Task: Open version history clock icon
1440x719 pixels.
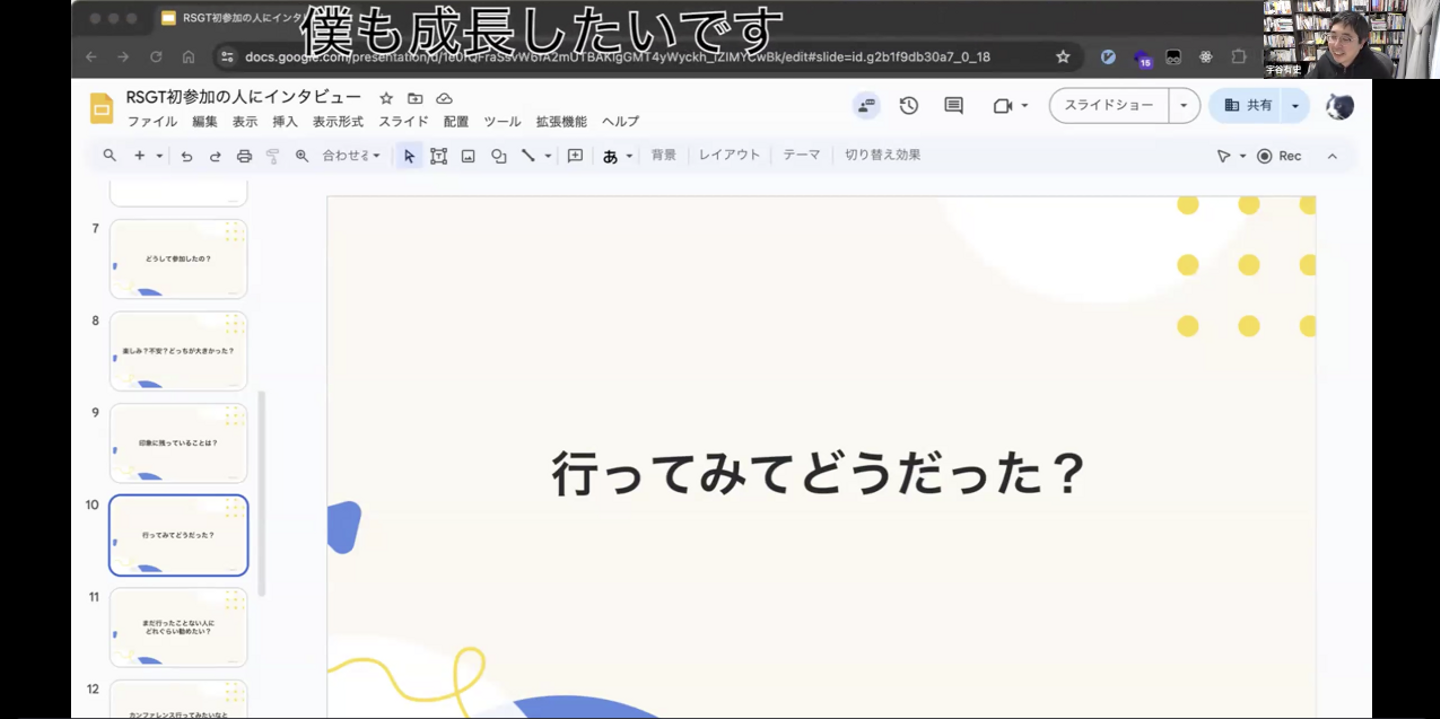Action: click(909, 105)
